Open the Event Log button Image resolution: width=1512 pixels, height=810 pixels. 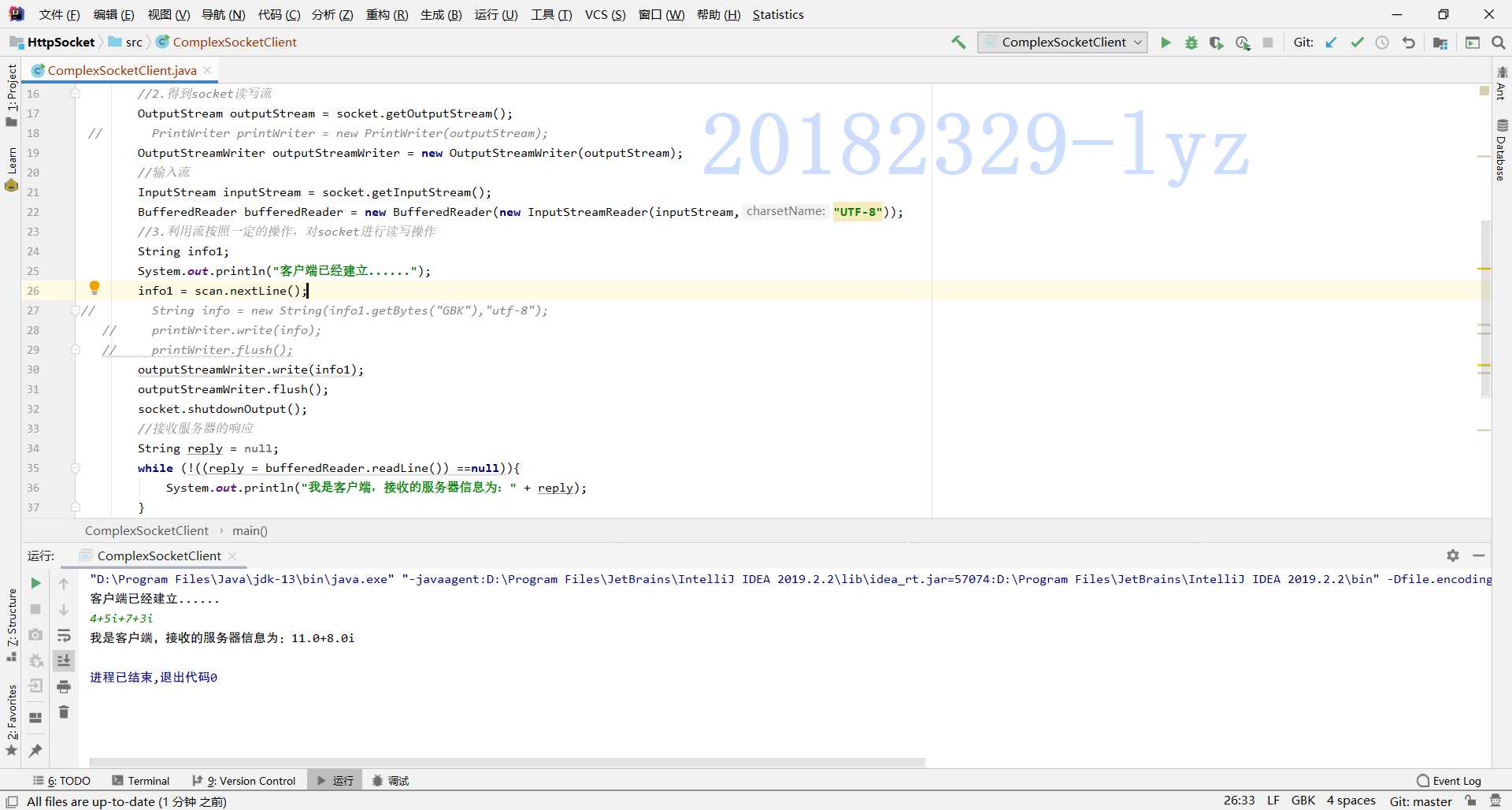(x=1449, y=781)
